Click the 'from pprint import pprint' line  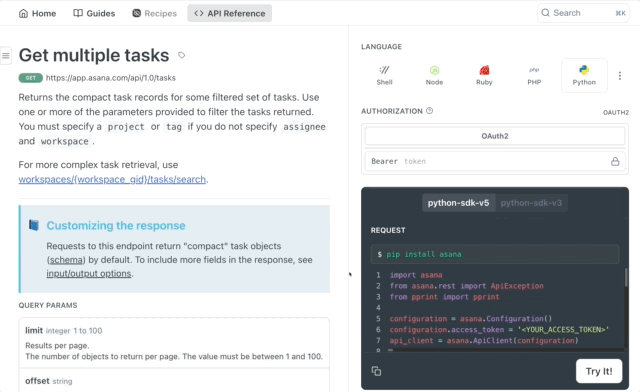(x=444, y=297)
